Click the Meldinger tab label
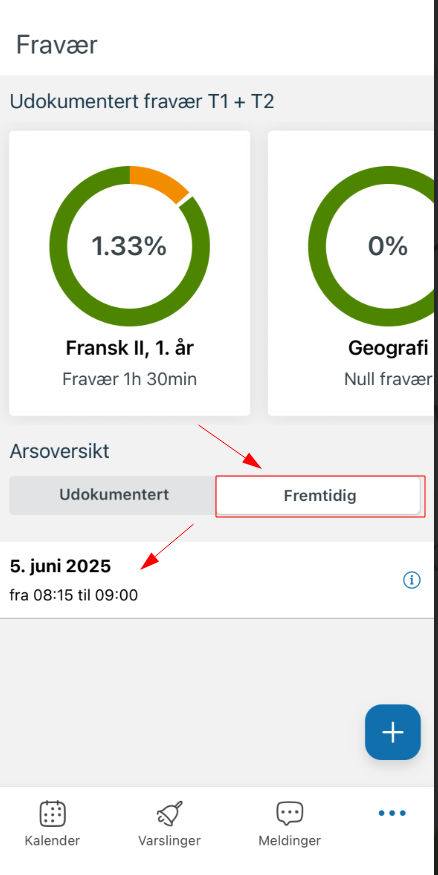 point(290,840)
